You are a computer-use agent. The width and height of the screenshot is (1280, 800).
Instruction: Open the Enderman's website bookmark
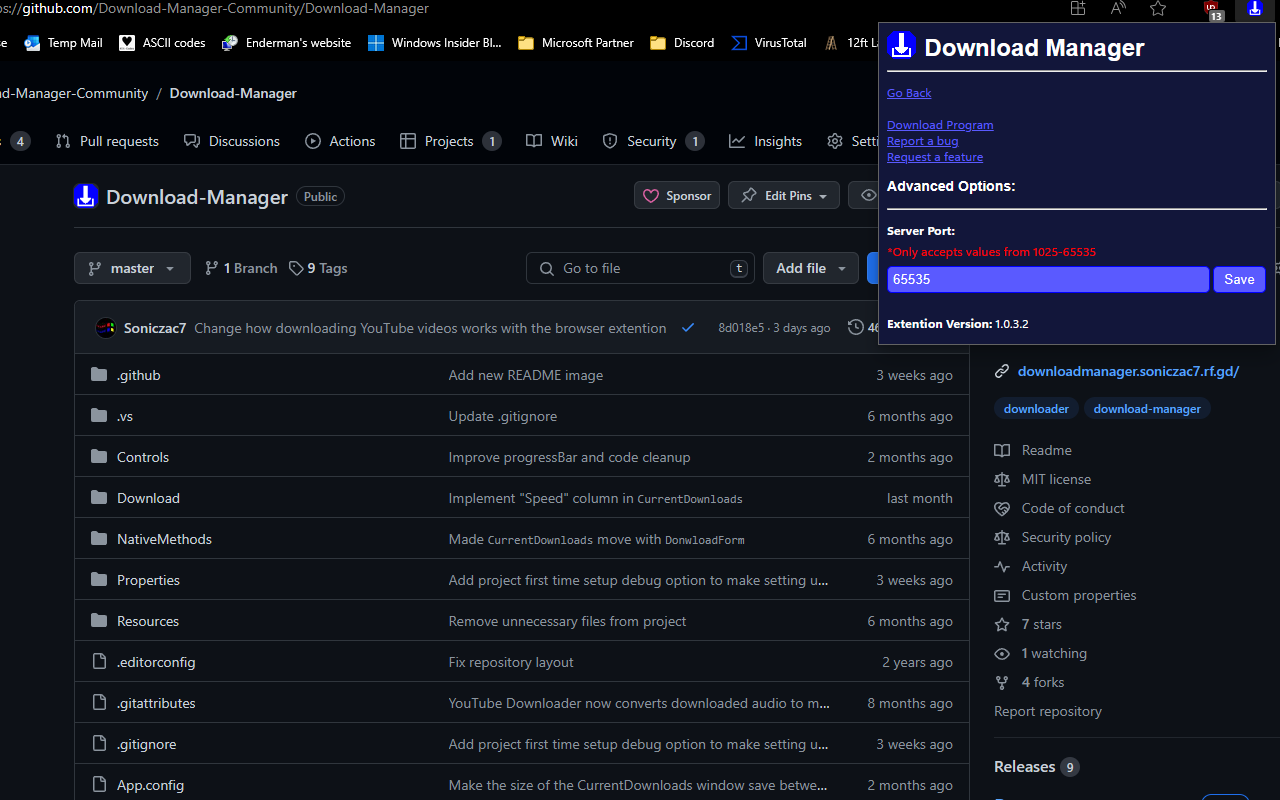pyautogui.click(x=287, y=43)
